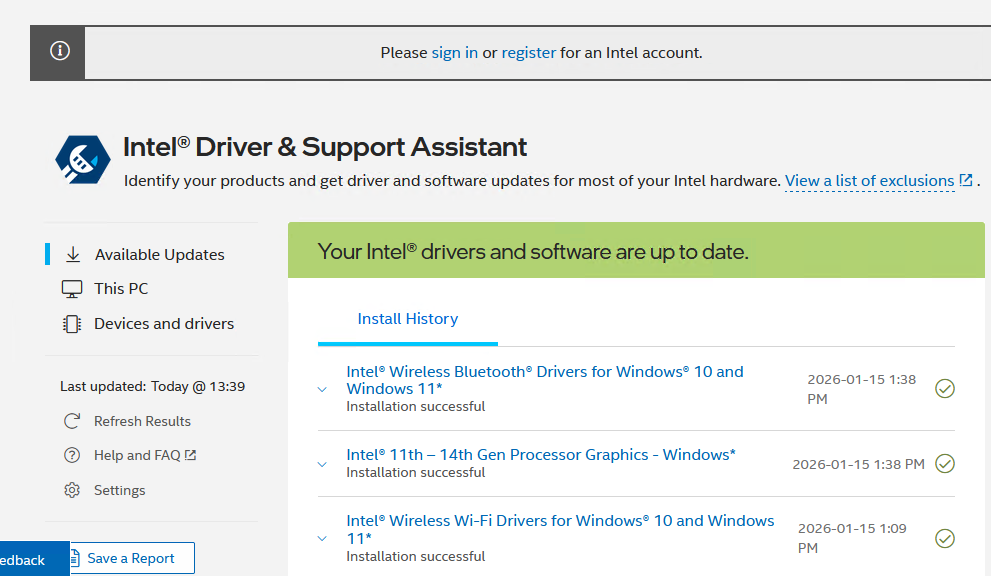Click the success checkmark for Processor Graphics
The width and height of the screenshot is (991, 576).
945,463
